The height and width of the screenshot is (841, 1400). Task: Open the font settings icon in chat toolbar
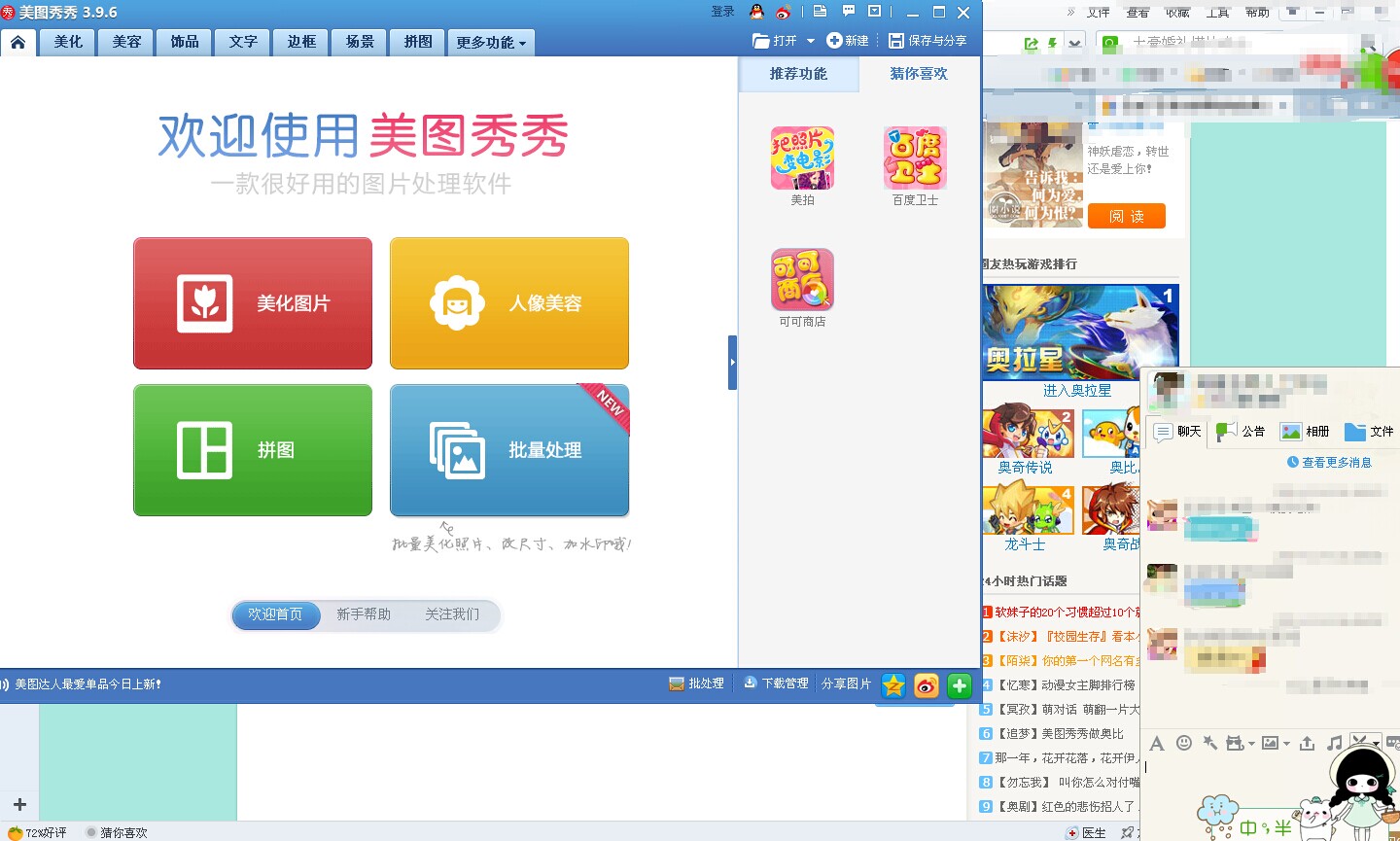click(1157, 744)
